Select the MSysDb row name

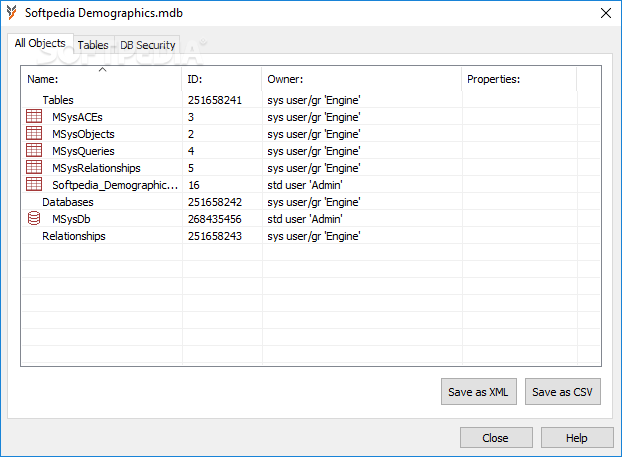(x=71, y=219)
